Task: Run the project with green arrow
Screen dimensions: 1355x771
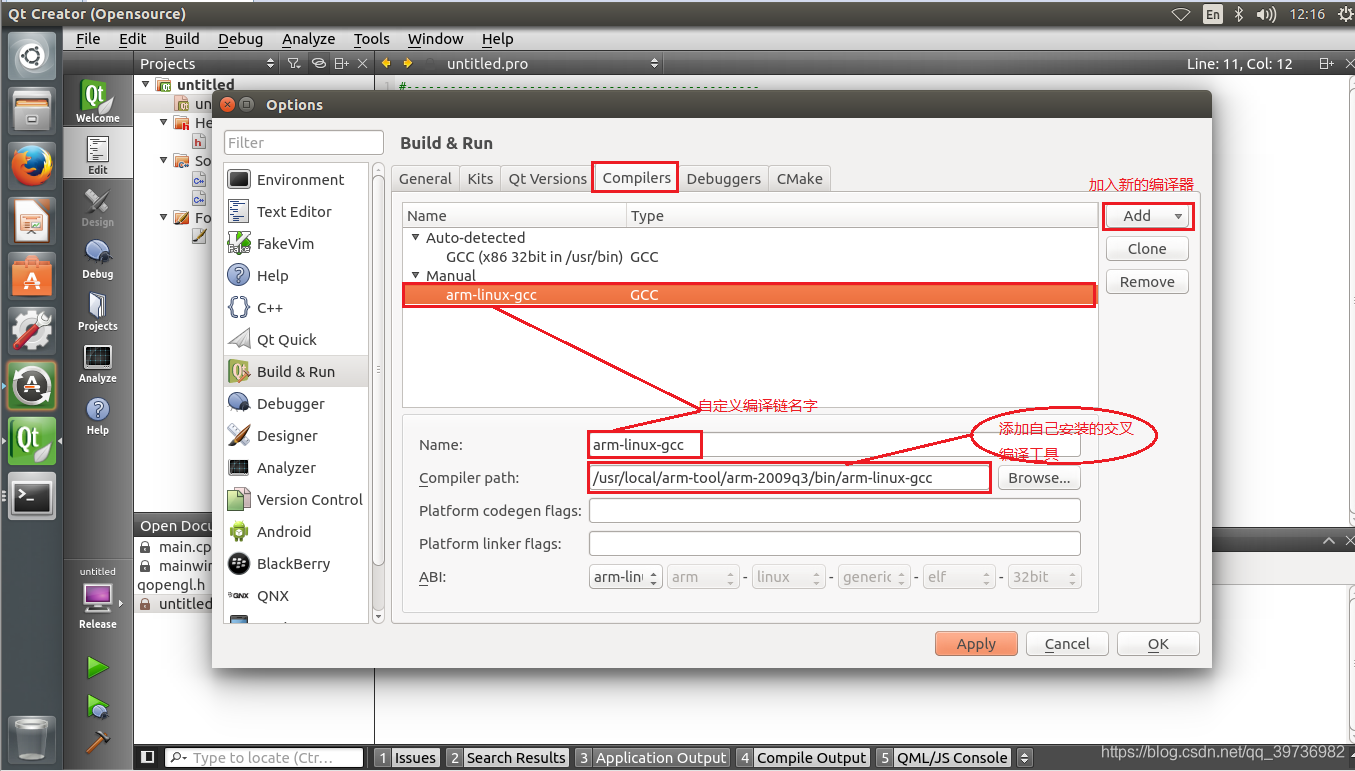Action: (97, 667)
